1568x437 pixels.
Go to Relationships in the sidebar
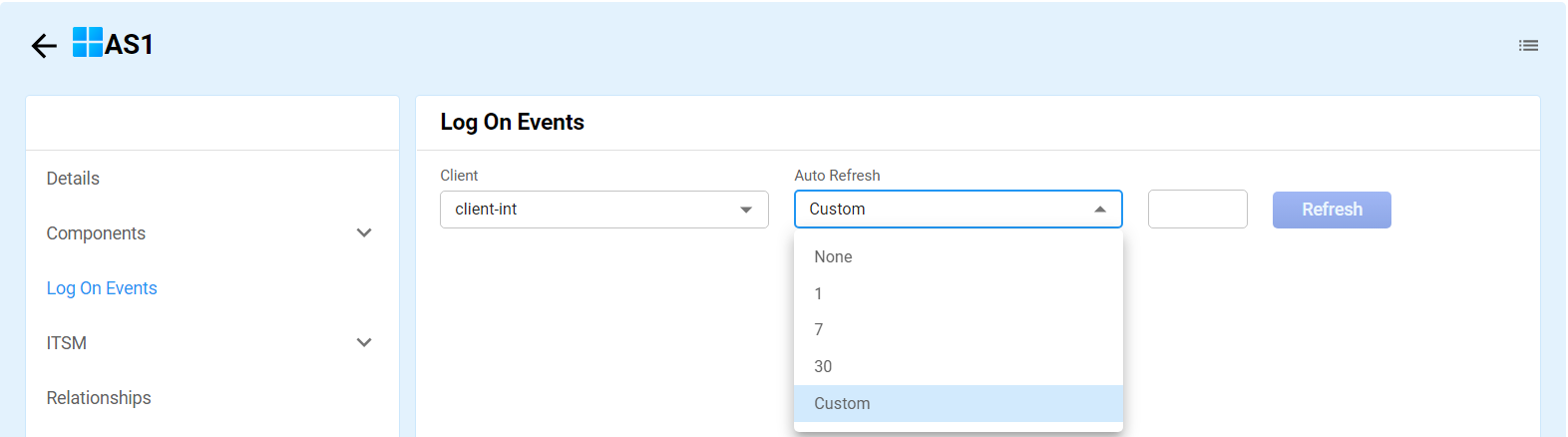click(99, 398)
